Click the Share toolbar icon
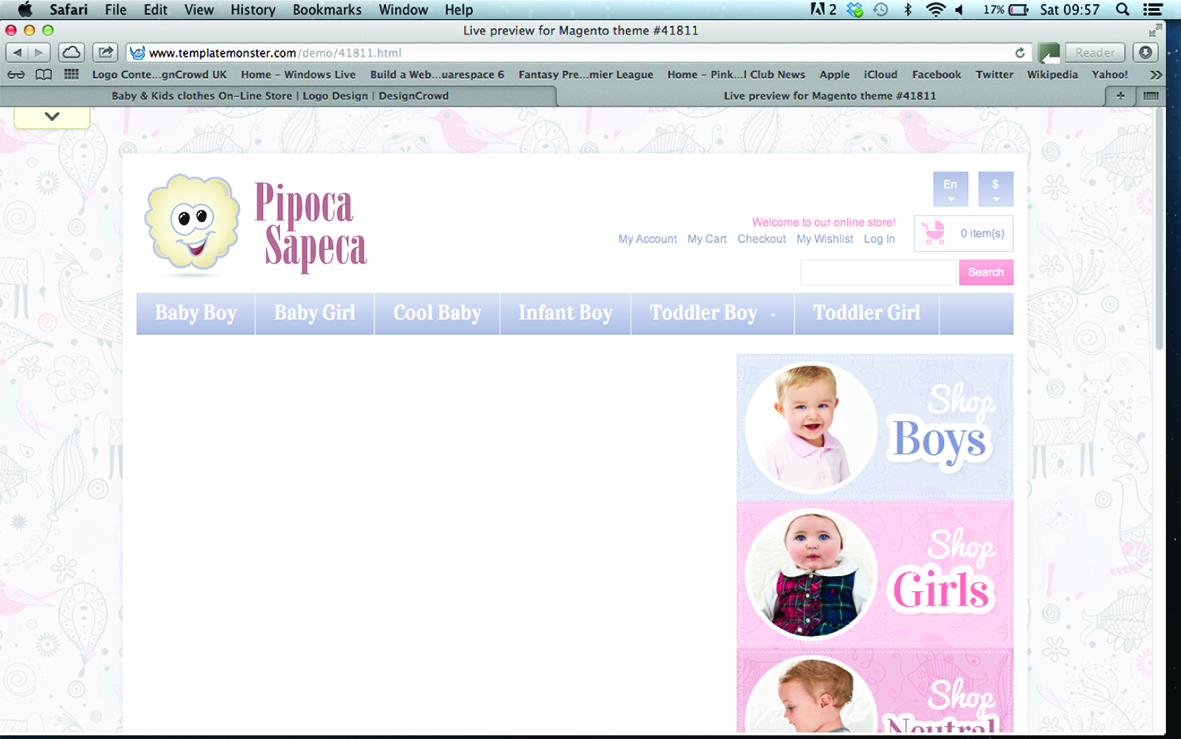The width and height of the screenshot is (1181, 739). pyautogui.click(x=105, y=53)
